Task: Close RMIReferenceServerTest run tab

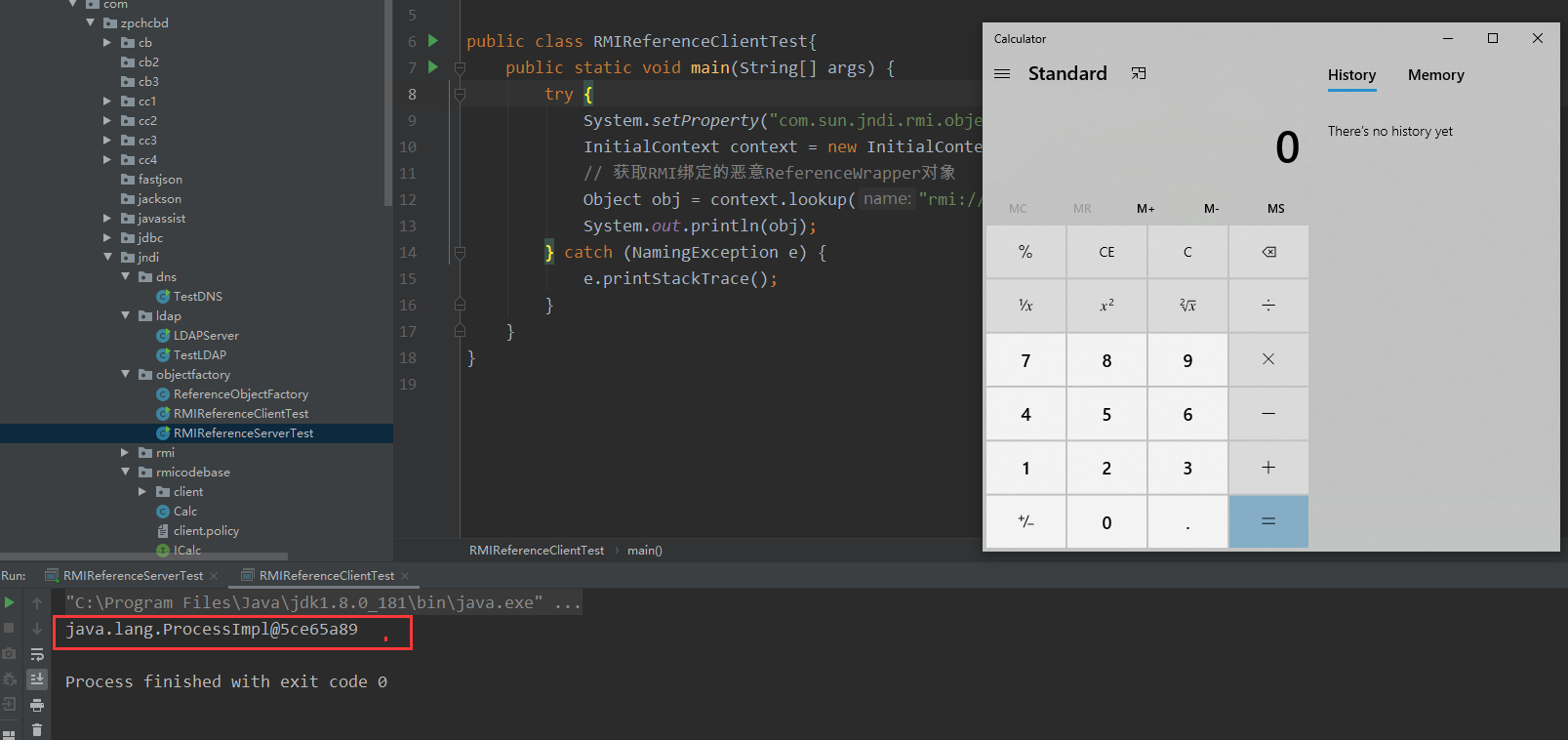Action: (x=214, y=576)
